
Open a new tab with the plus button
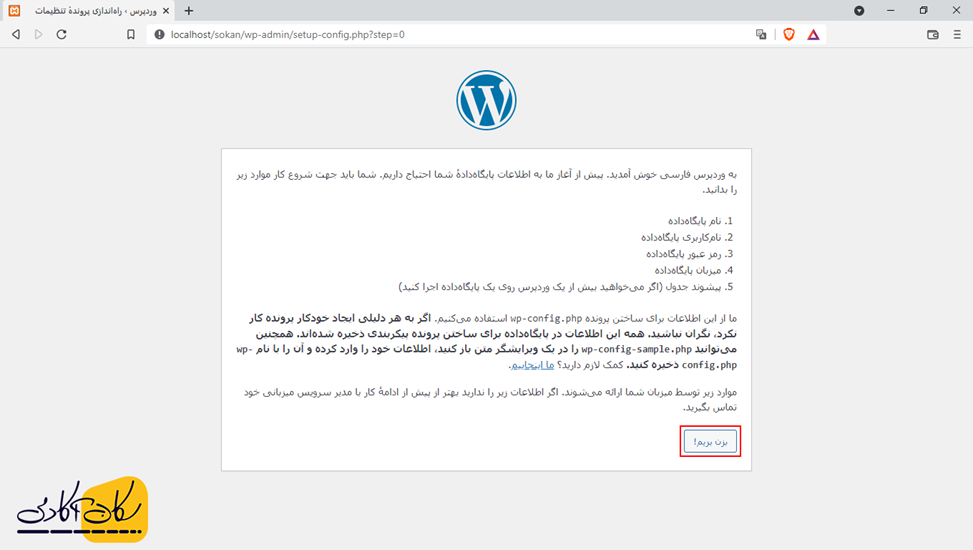[x=189, y=11]
